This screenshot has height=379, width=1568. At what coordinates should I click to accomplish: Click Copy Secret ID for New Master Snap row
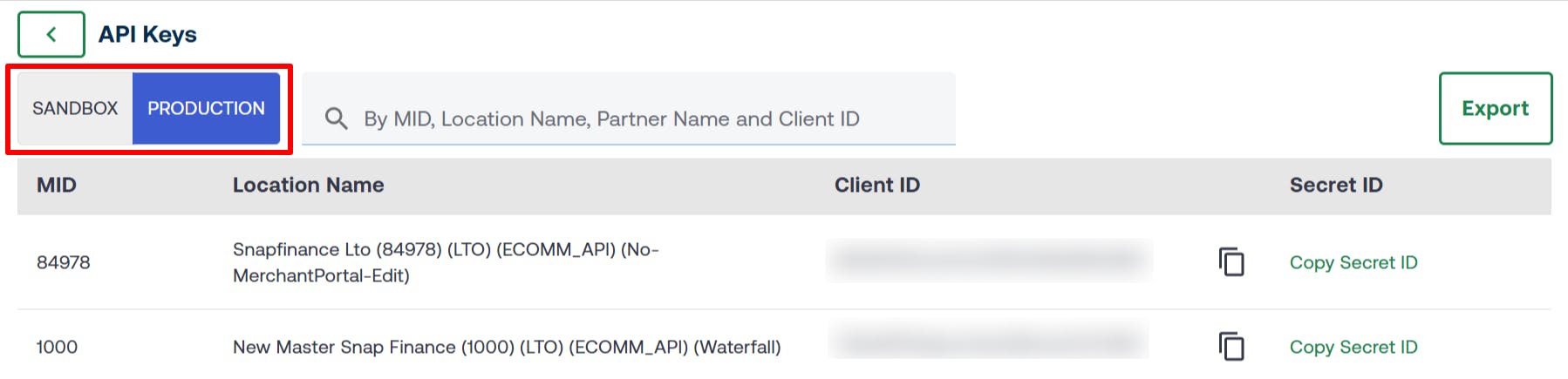coord(1353,347)
